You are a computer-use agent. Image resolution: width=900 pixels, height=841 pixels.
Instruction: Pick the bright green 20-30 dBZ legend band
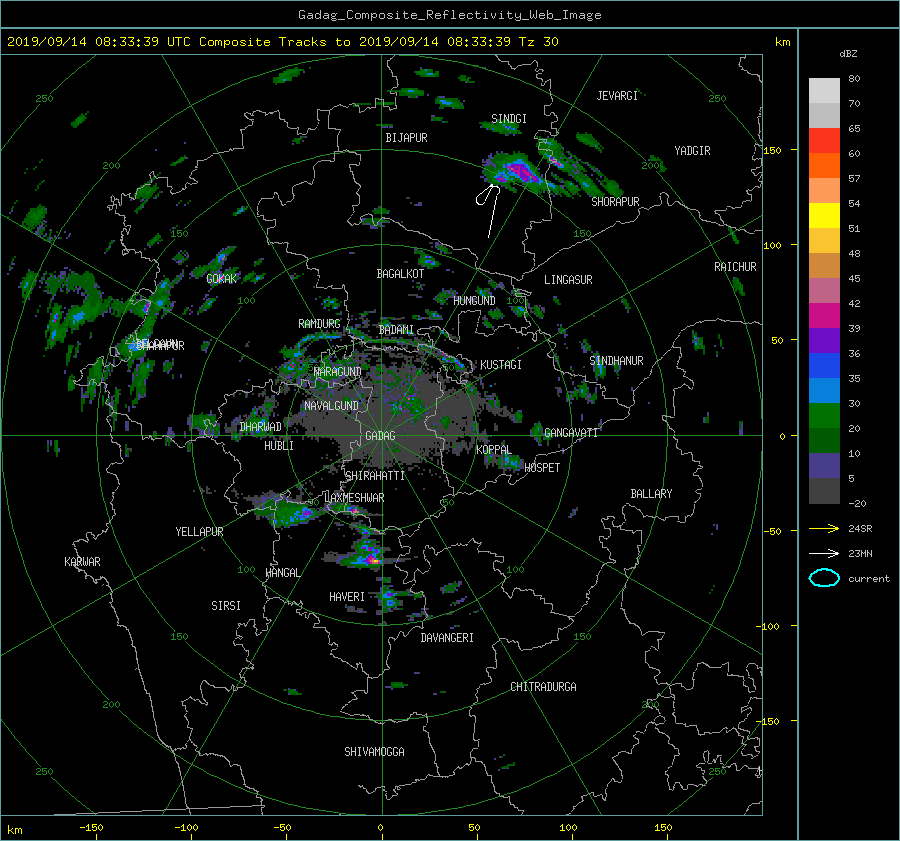824,416
